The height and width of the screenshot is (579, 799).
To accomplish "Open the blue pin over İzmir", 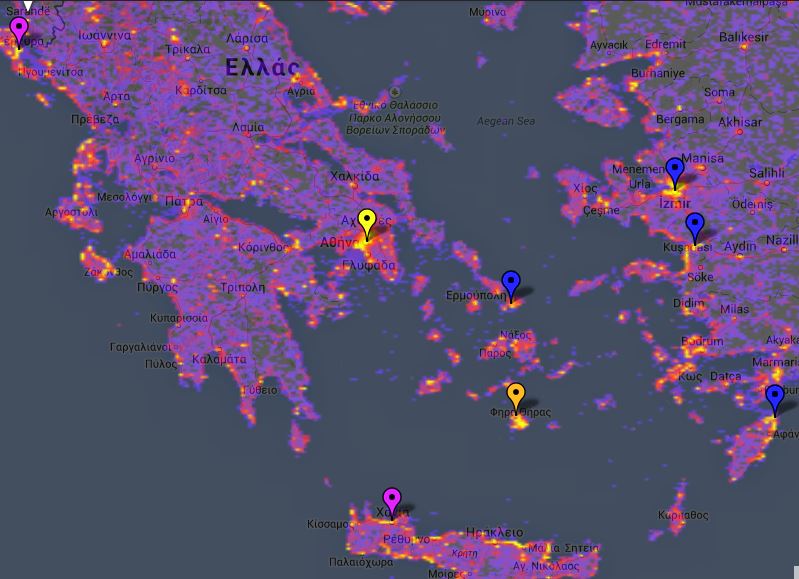I will (x=675, y=170).
